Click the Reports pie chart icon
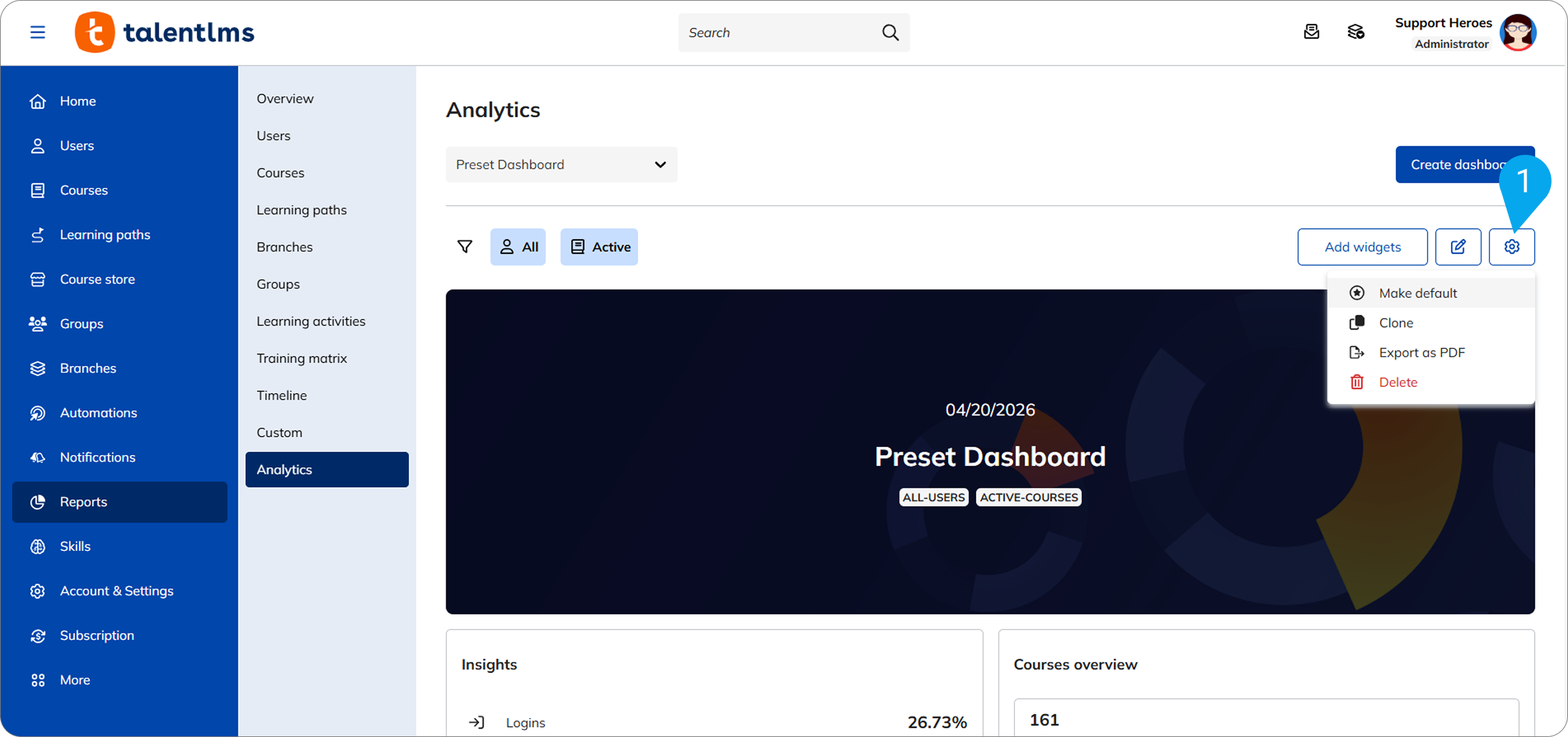This screenshot has height=737, width=1568. [38, 502]
